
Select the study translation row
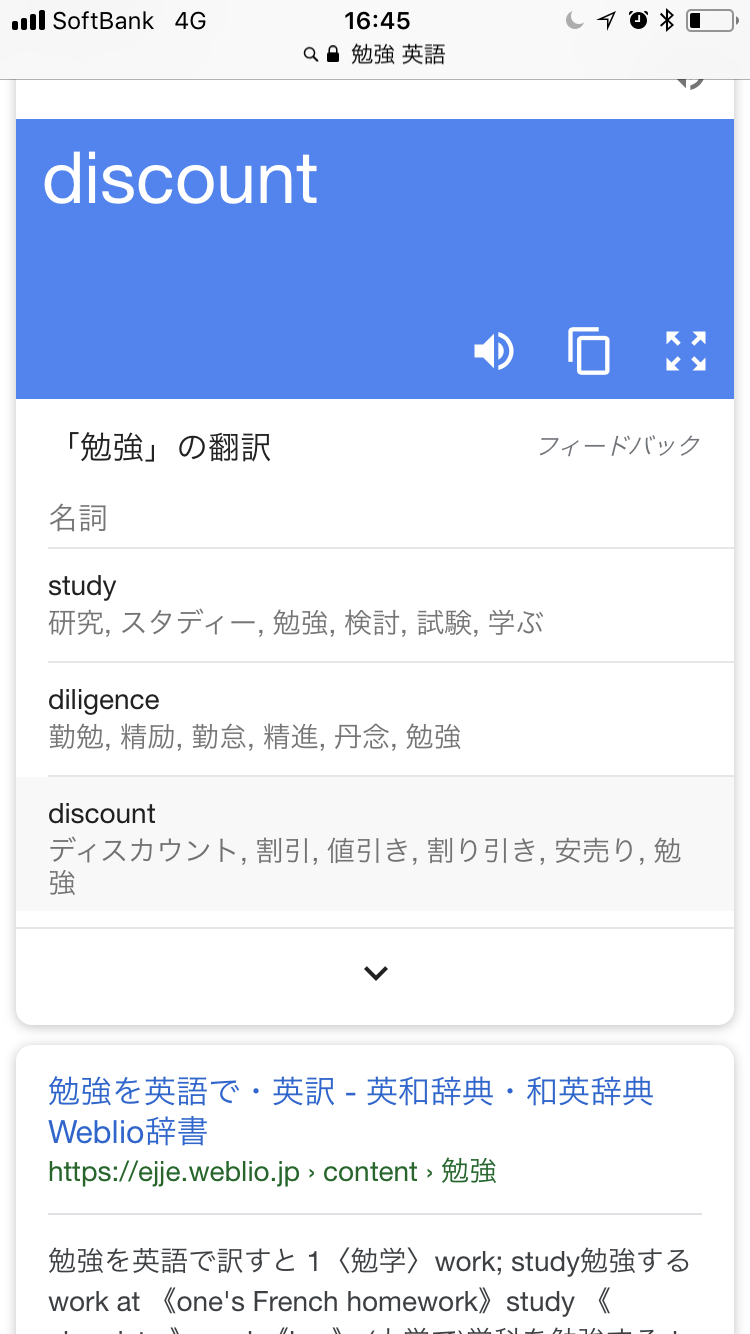[375, 604]
